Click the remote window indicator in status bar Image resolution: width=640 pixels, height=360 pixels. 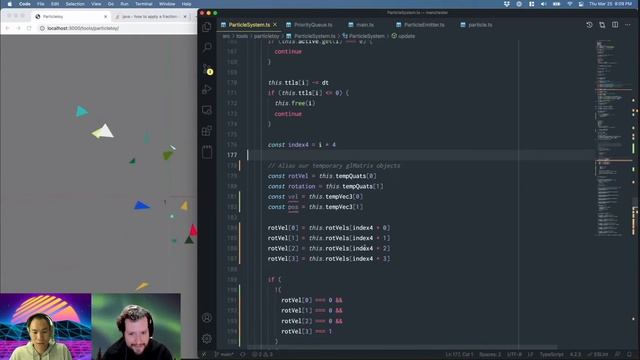[x=204, y=354]
